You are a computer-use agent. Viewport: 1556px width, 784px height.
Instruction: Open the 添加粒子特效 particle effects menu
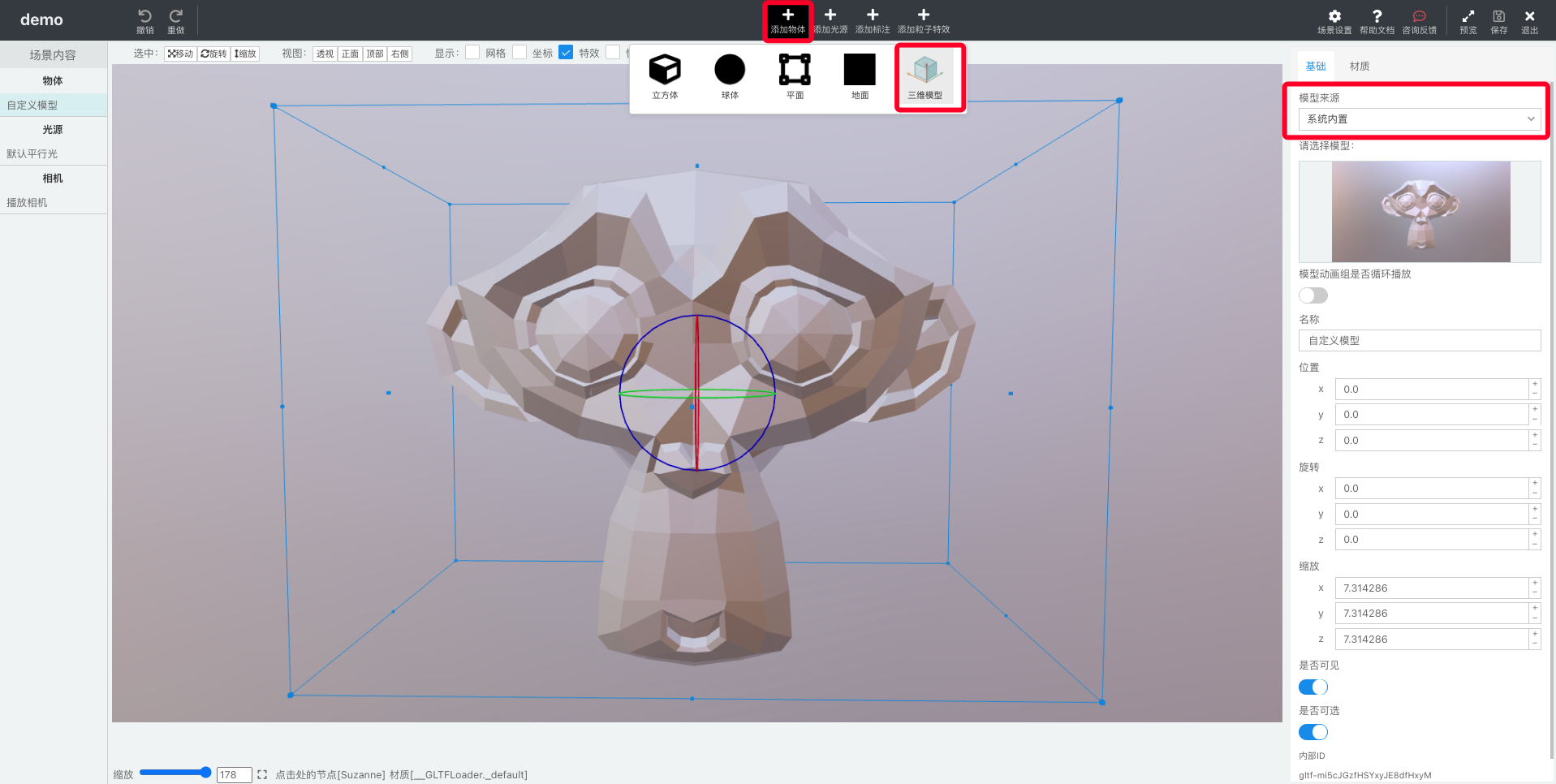[923, 20]
